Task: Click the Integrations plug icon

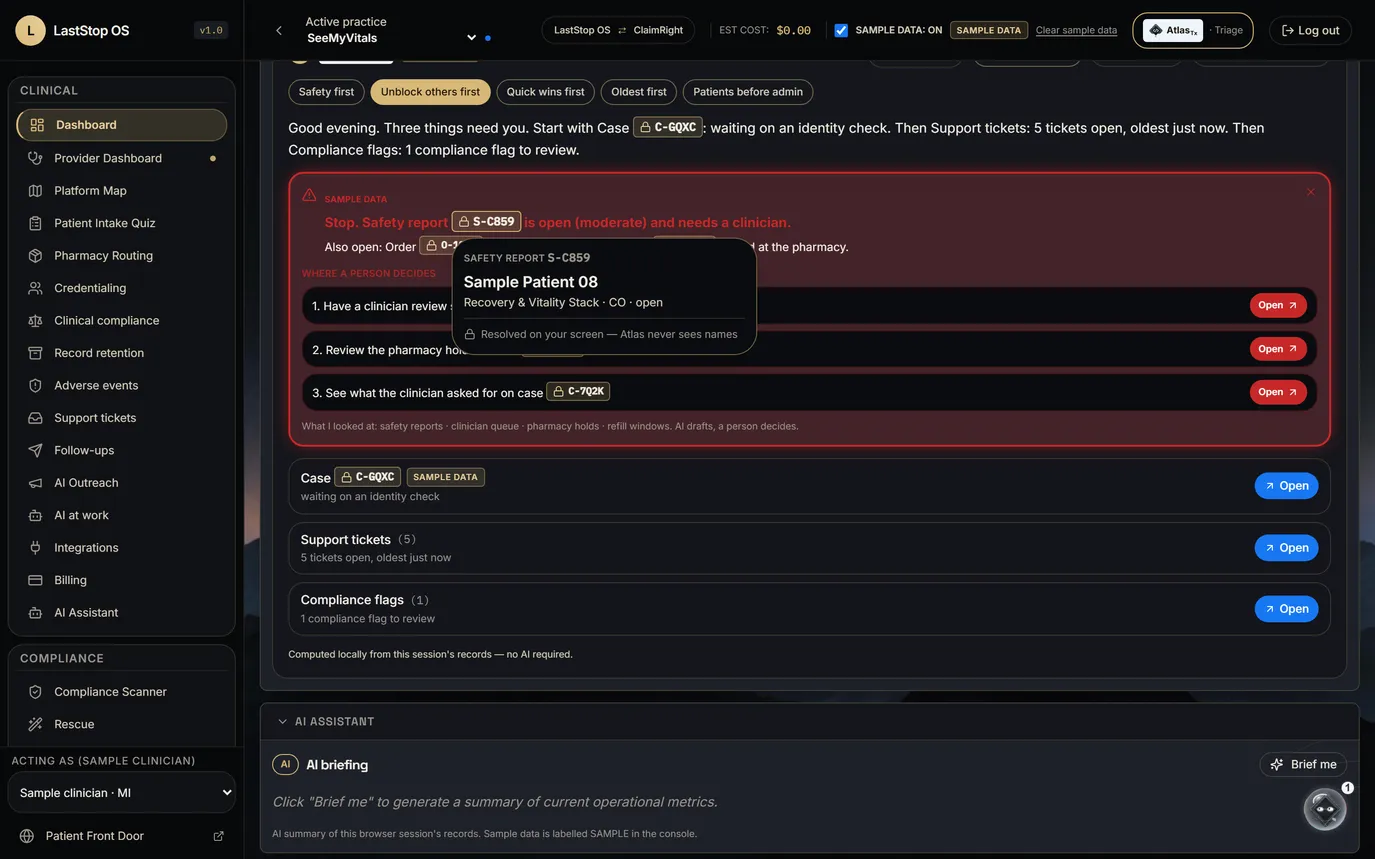Action: [x=35, y=548]
